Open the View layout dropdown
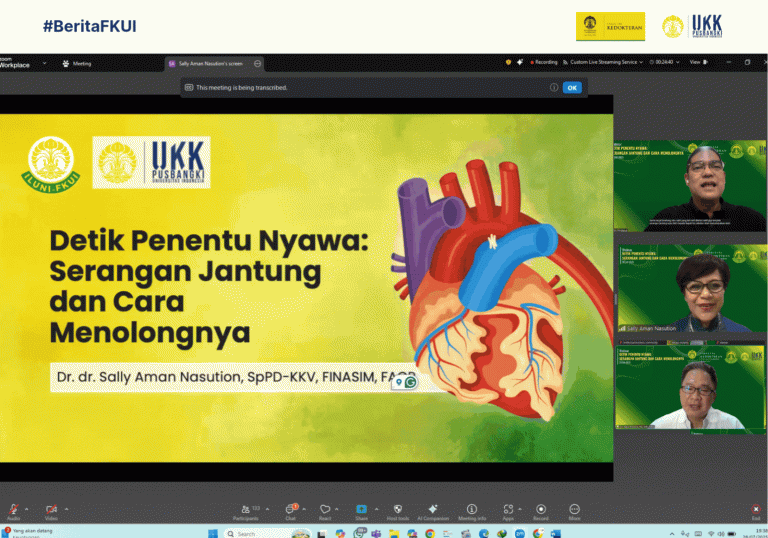This screenshot has height=538, width=768. pyautogui.click(x=697, y=62)
